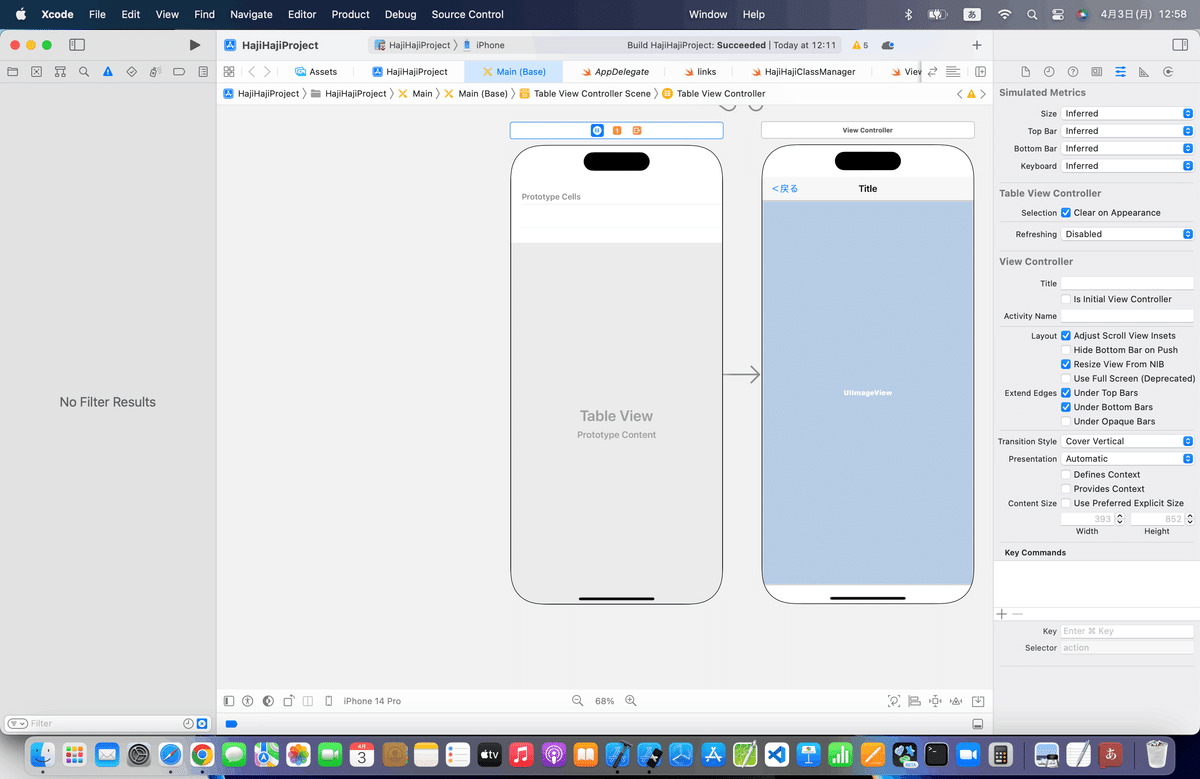Open the Report navigator icon
Screen dimensions: 1200x779
(203, 72)
